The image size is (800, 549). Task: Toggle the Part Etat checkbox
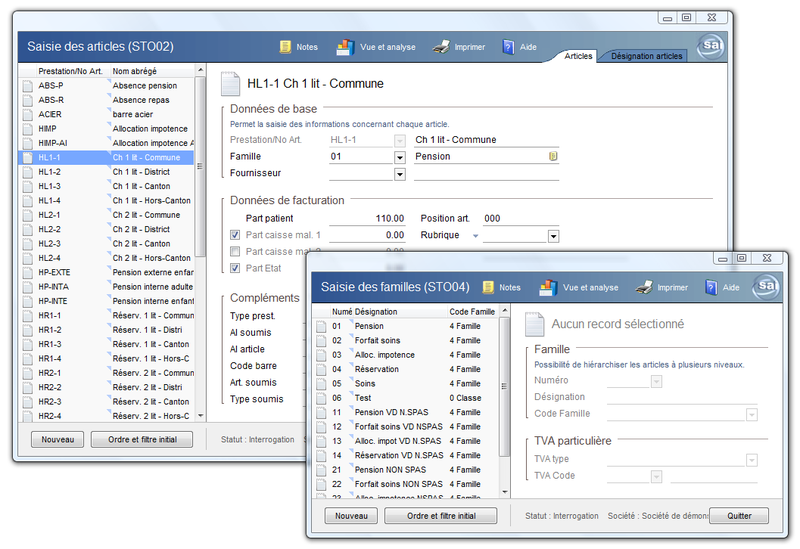tap(235, 268)
